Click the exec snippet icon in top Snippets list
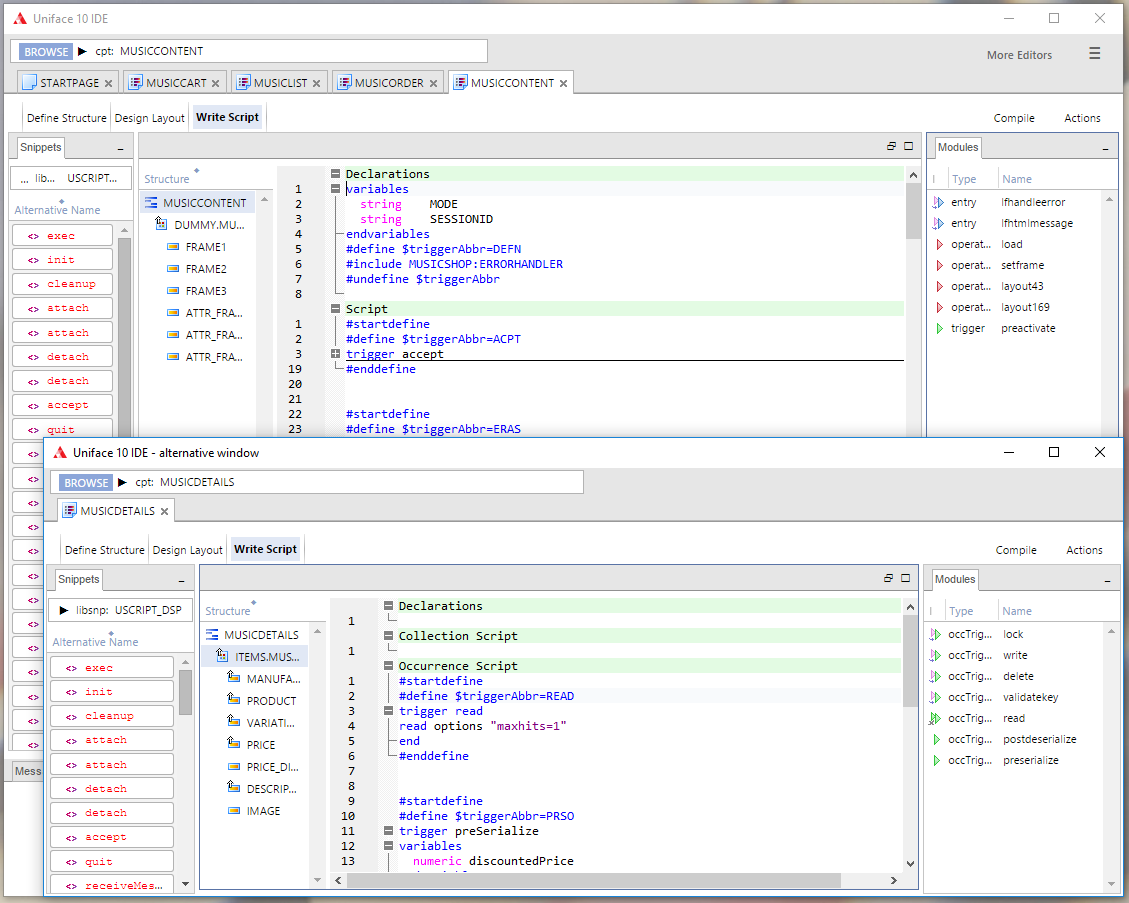Image resolution: width=1129 pixels, height=903 pixels. click(x=33, y=236)
